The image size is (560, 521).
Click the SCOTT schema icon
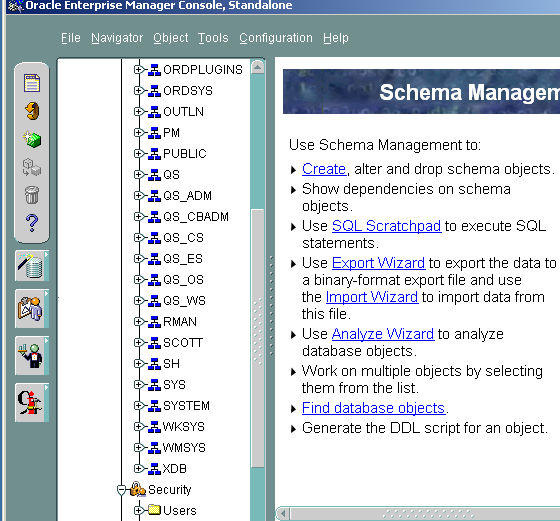(x=154, y=343)
